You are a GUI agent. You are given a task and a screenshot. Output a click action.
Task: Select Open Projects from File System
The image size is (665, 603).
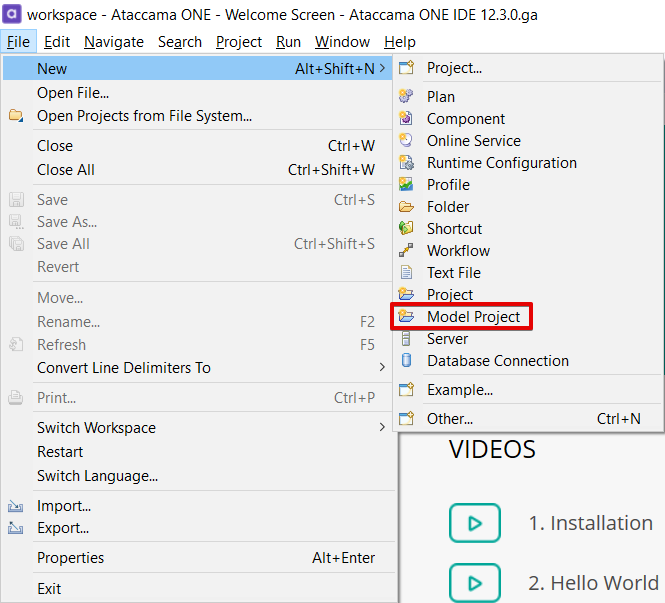[x=144, y=116]
